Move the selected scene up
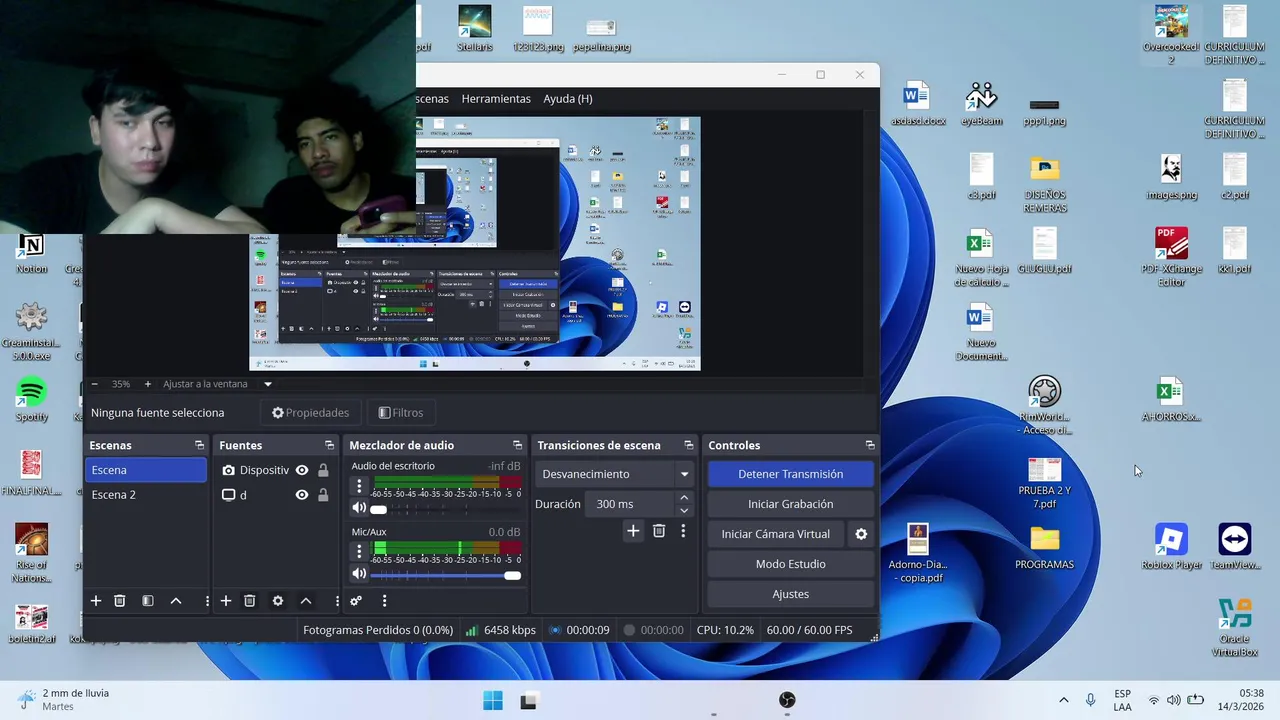The image size is (1280, 720). pyautogui.click(x=176, y=601)
